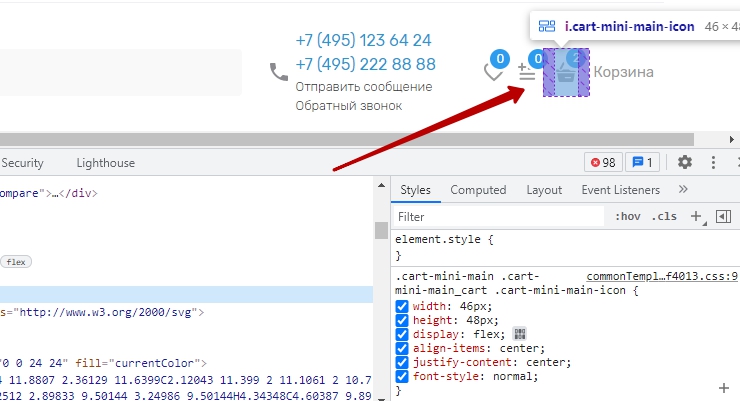Add new style rule plus icon
Image resolution: width=740 pixels, height=401 pixels.
tap(697, 216)
